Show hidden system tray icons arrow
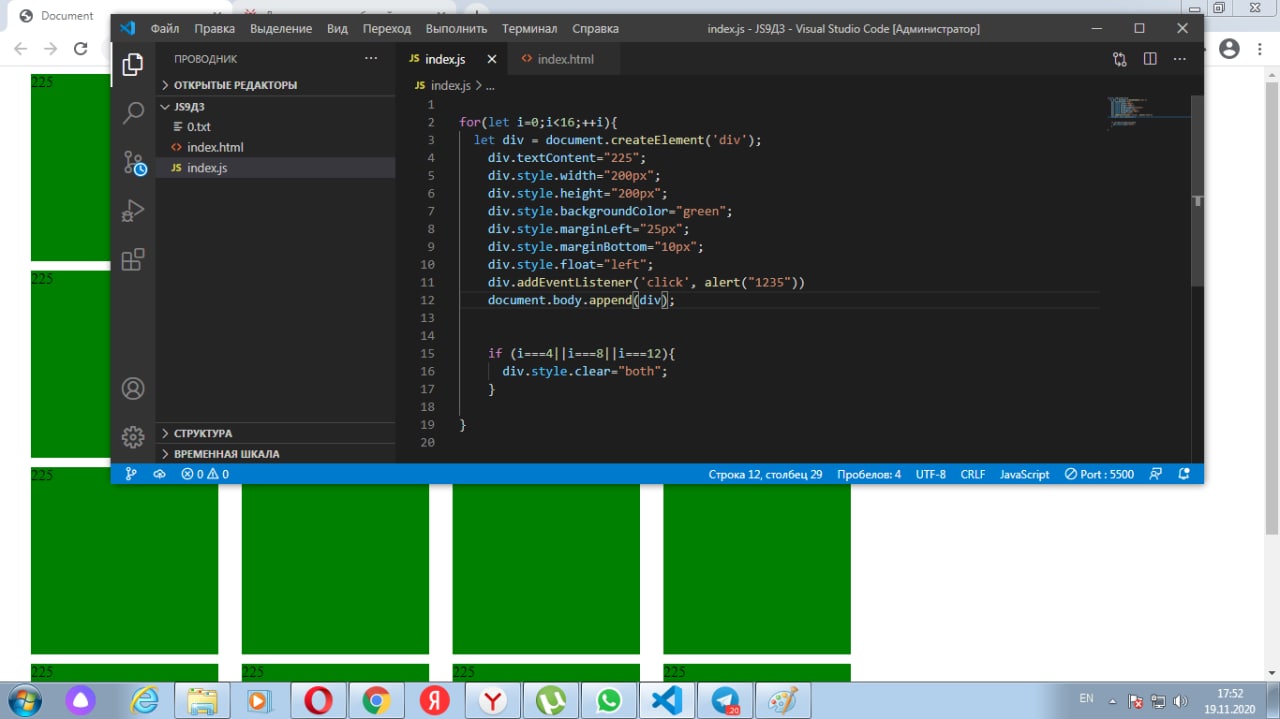 1113,700
